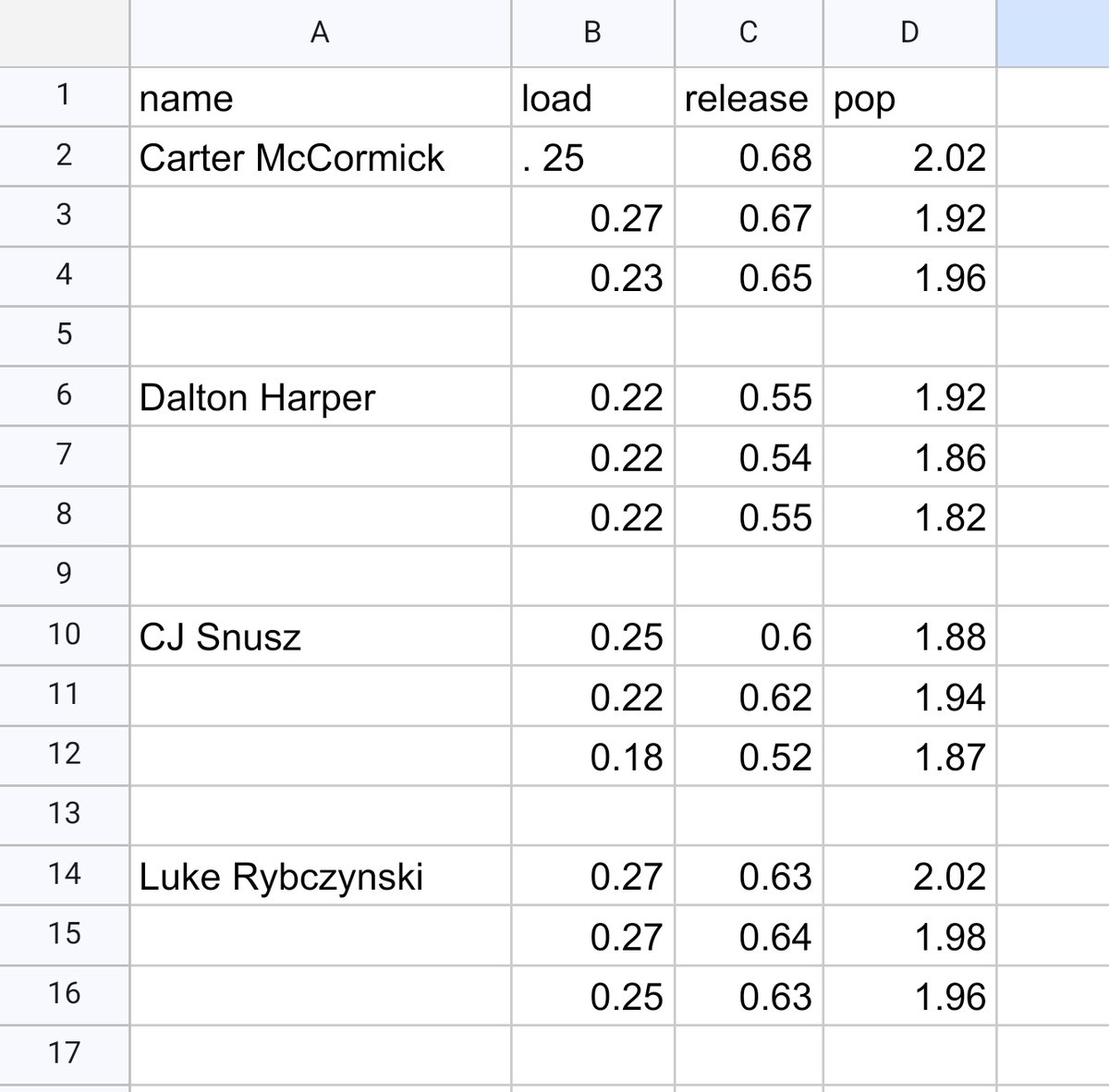Select column B header

592,33
